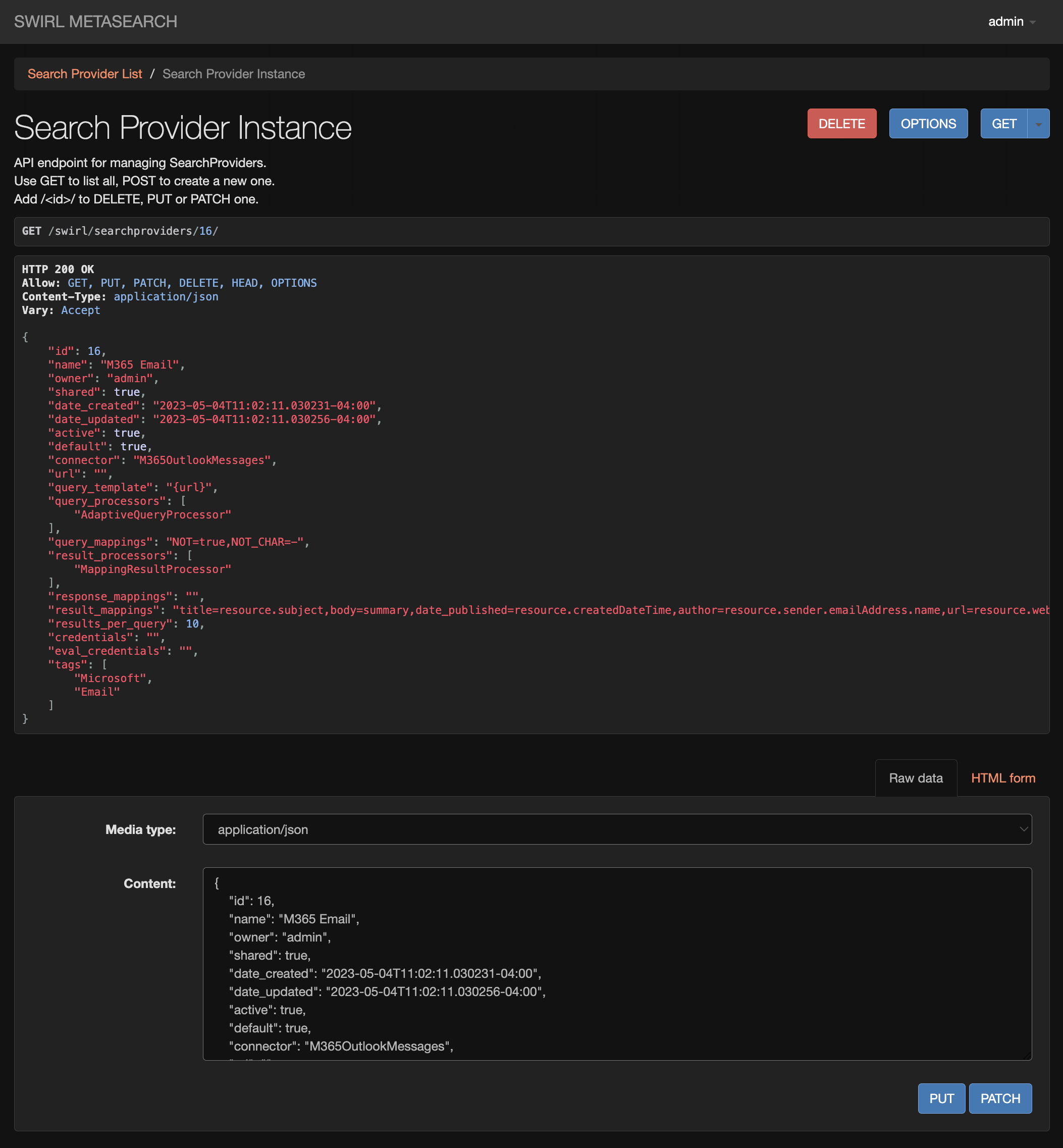Image resolution: width=1063 pixels, height=1148 pixels.
Task: Click the date_updated value in response
Action: pyautogui.click(x=264, y=420)
